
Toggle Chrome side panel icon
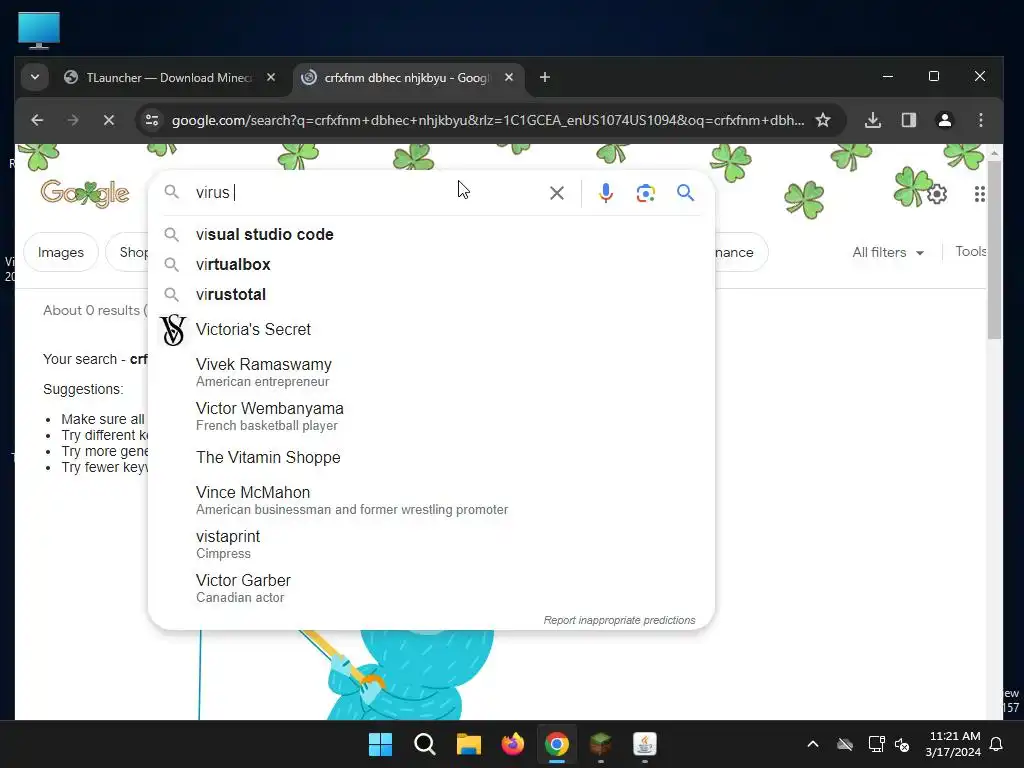(x=908, y=120)
